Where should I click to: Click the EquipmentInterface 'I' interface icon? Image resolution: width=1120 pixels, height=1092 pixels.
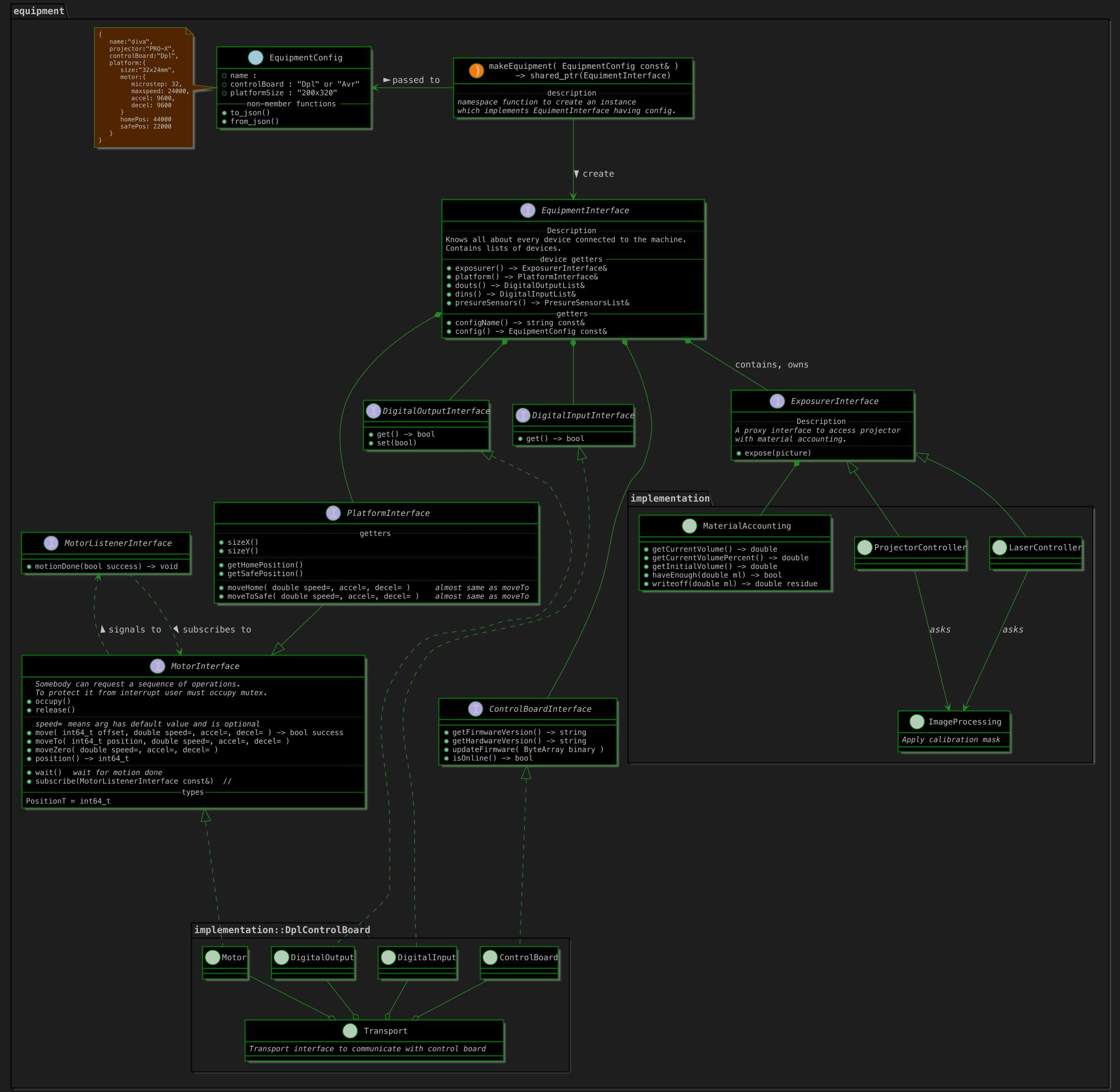click(528, 210)
